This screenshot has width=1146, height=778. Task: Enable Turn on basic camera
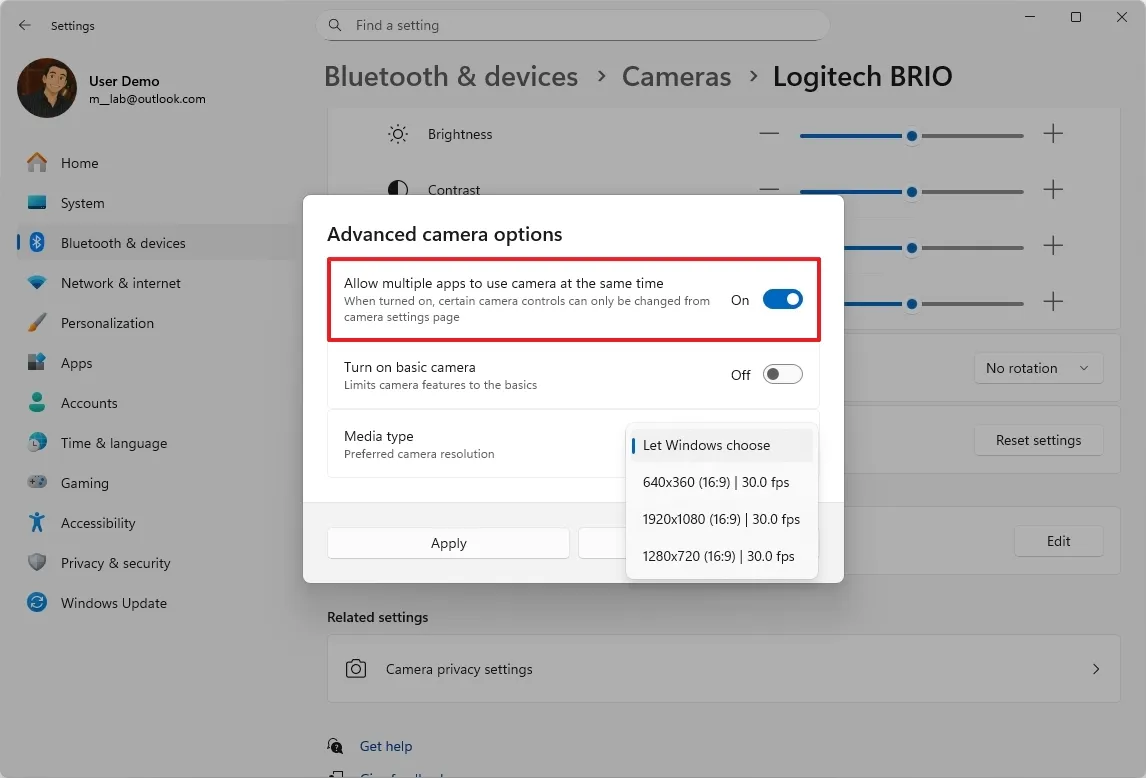pos(782,373)
